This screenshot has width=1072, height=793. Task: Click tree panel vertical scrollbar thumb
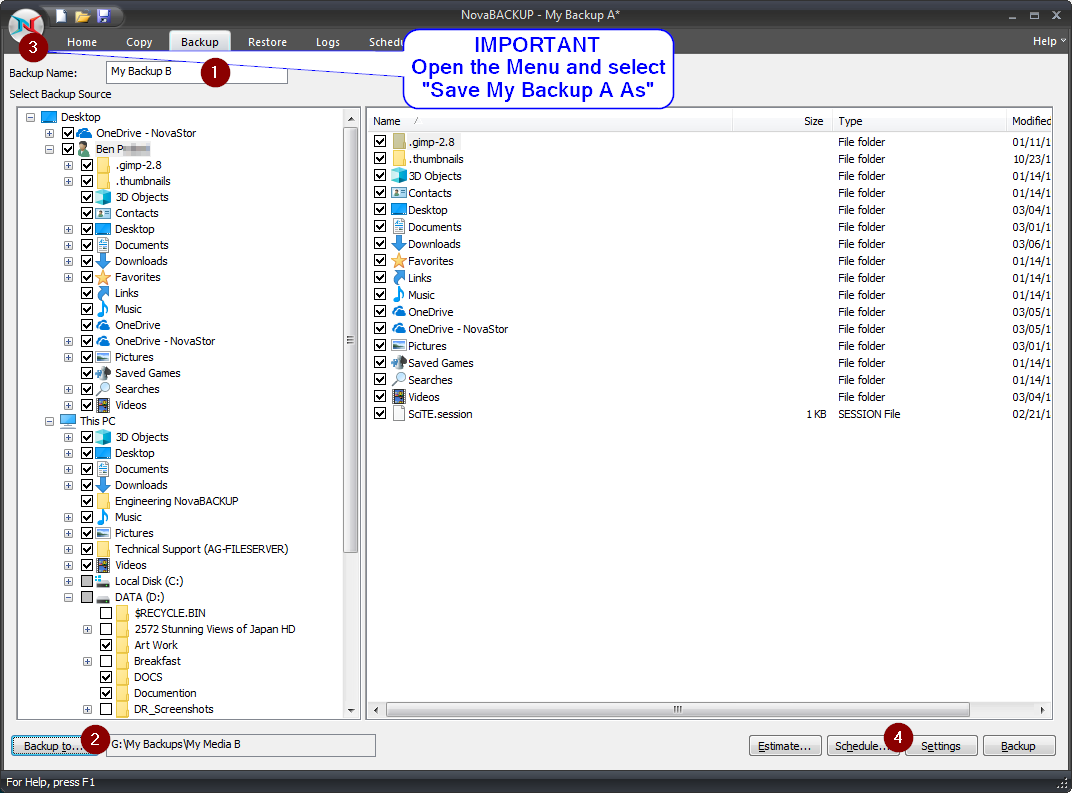click(x=350, y=340)
